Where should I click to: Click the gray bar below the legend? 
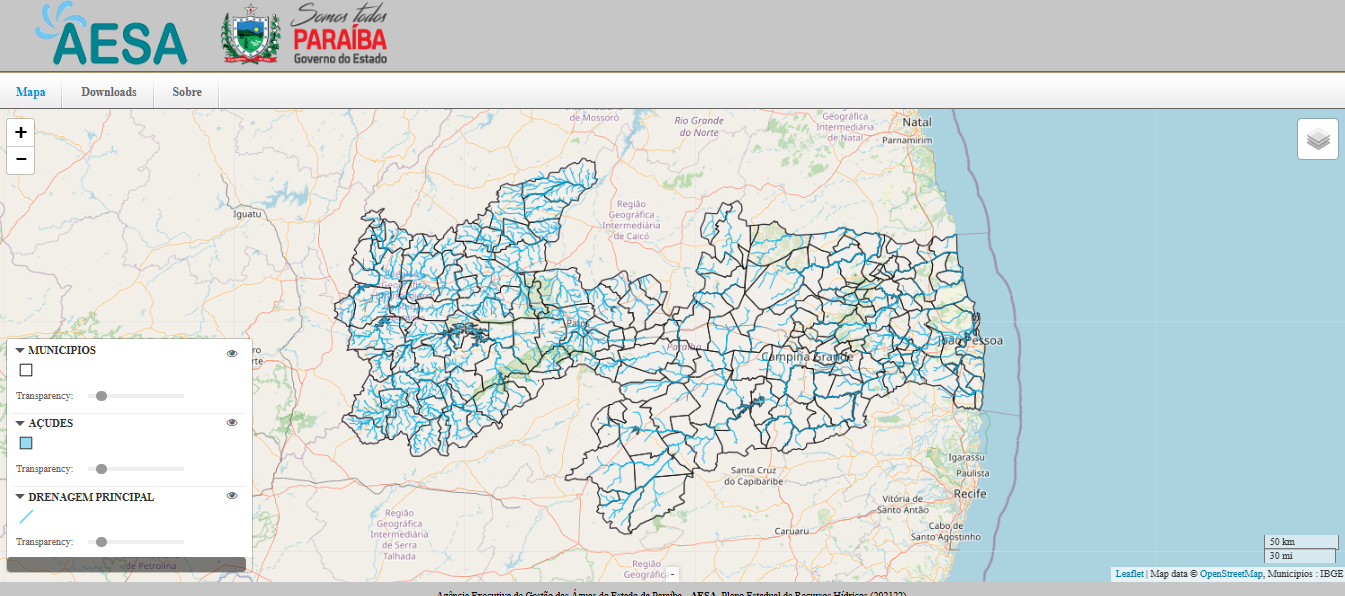[126, 565]
